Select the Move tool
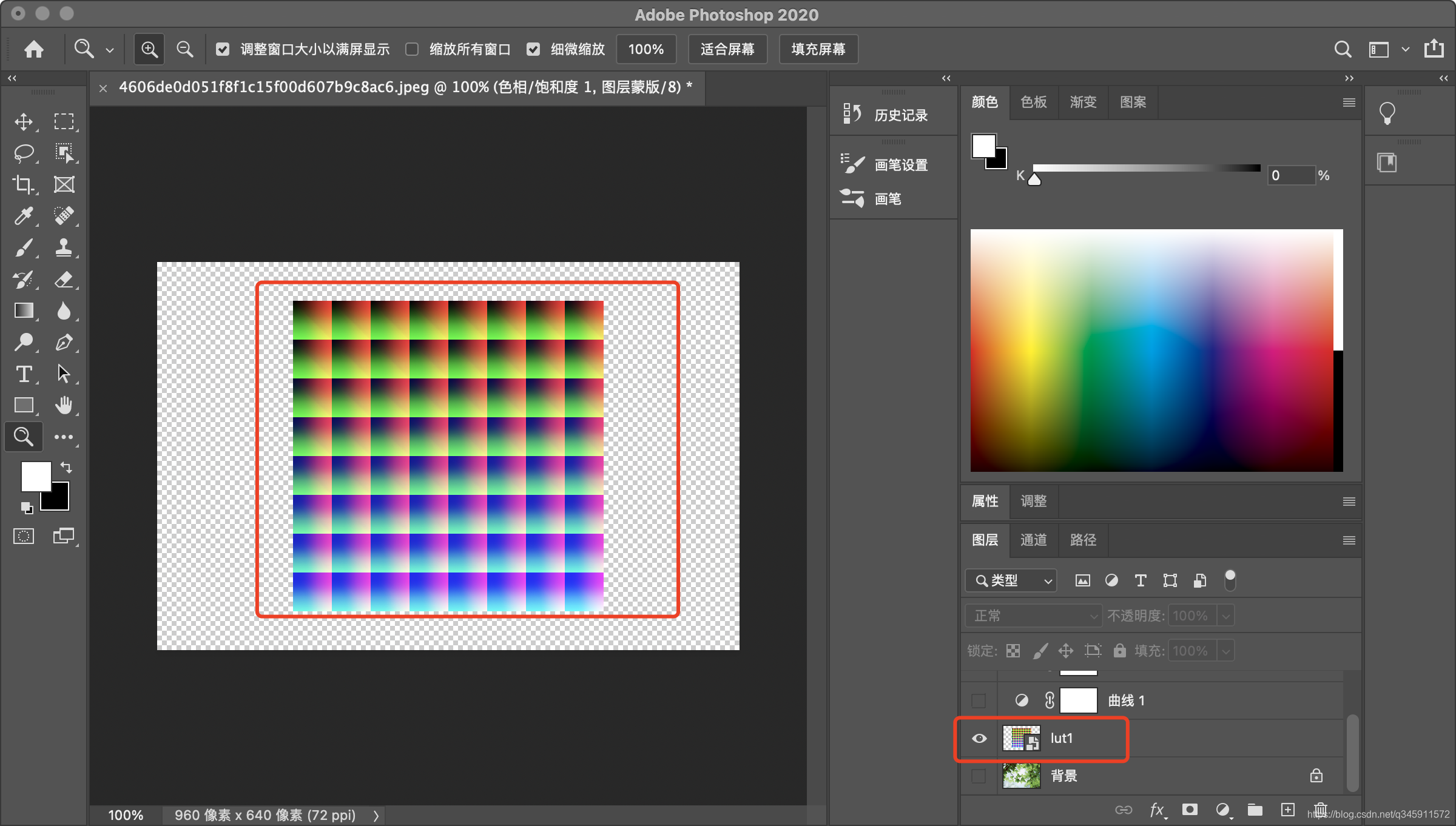 [x=24, y=121]
